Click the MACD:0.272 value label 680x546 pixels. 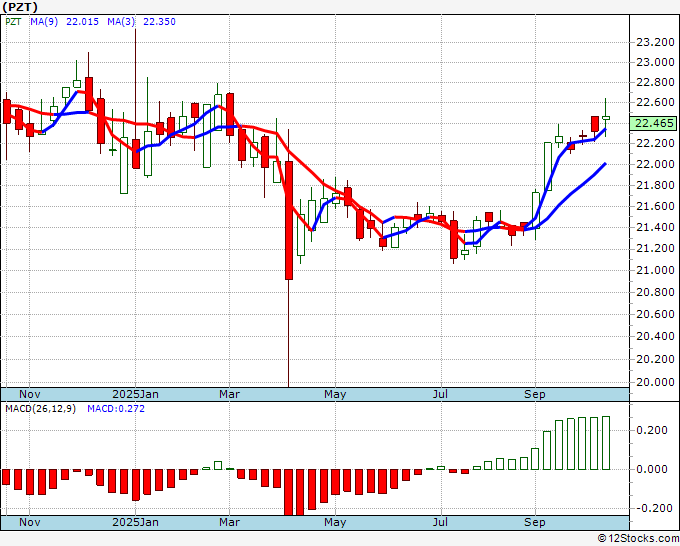click(115, 408)
